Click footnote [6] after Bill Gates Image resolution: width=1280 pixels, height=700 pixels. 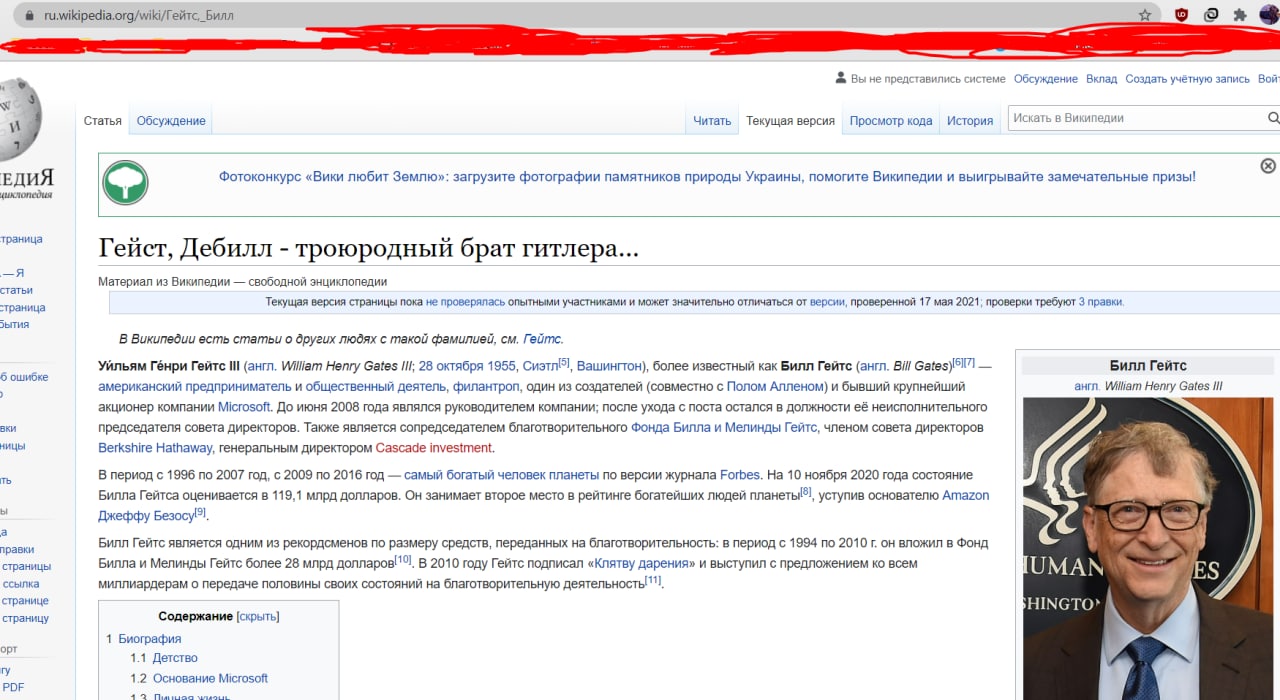(958, 362)
